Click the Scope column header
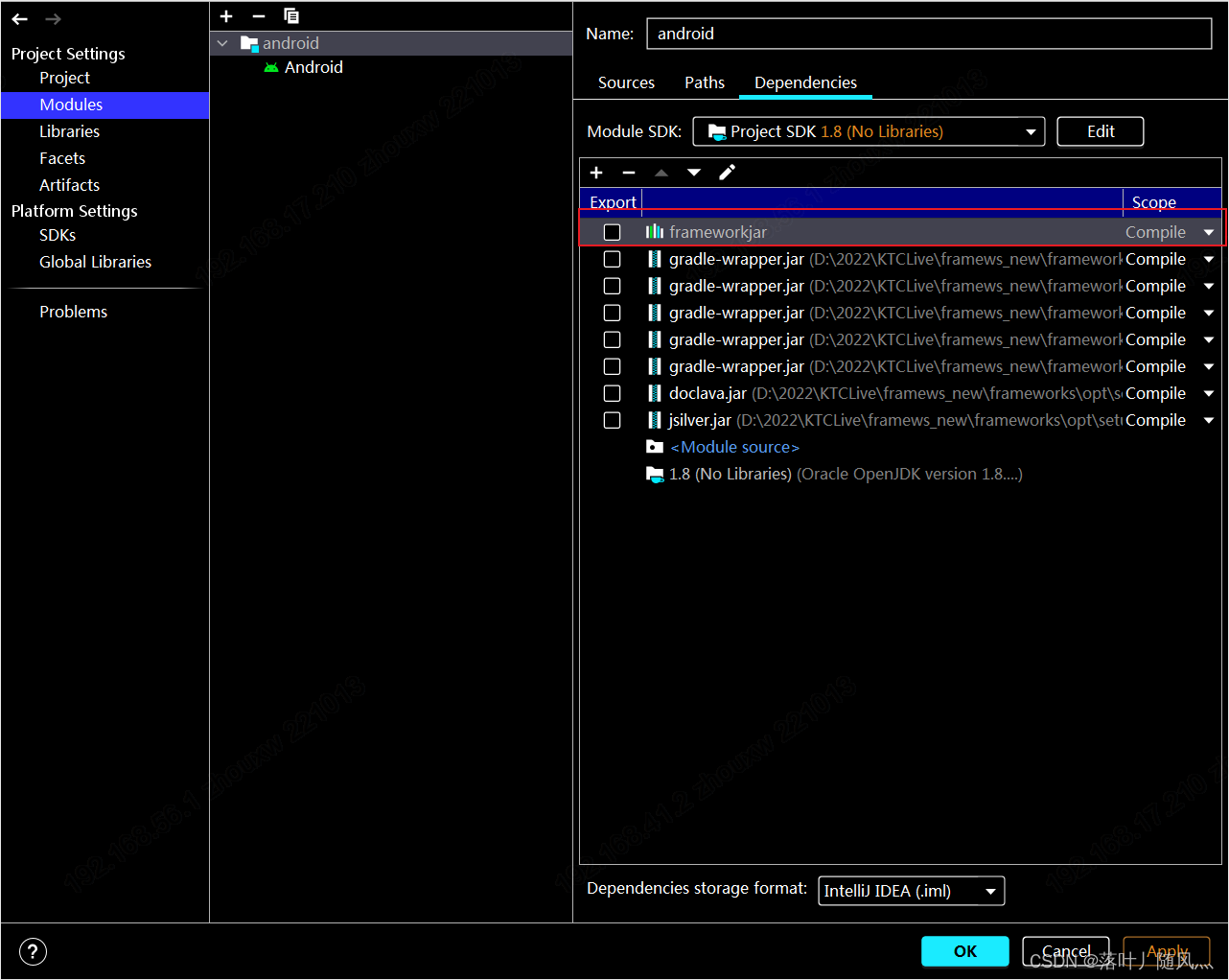The width and height of the screenshot is (1229, 980). [x=1171, y=202]
